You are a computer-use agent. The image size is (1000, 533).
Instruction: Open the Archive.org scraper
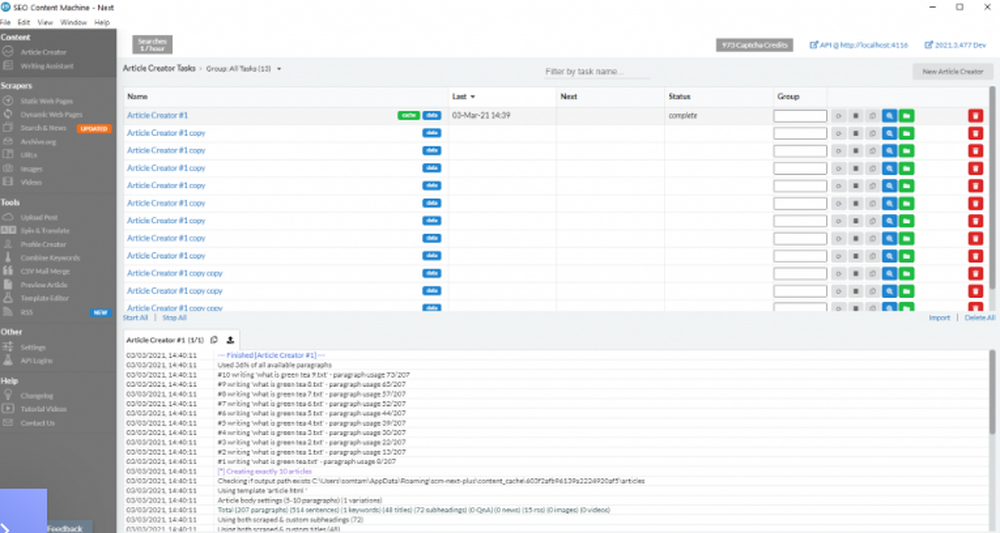point(38,142)
